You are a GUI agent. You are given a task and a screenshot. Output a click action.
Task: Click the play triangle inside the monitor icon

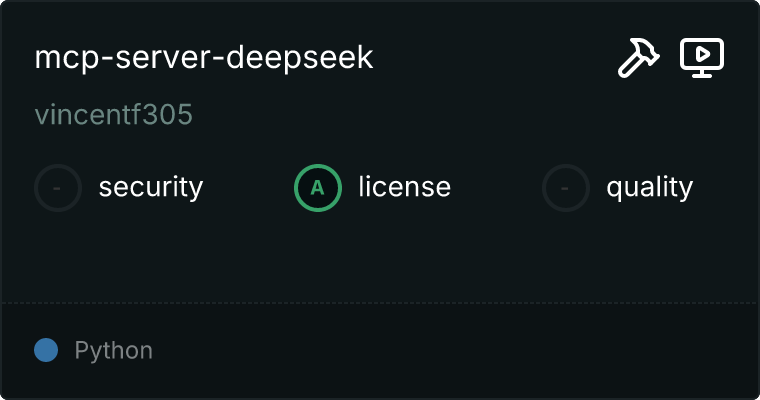[x=703, y=54]
